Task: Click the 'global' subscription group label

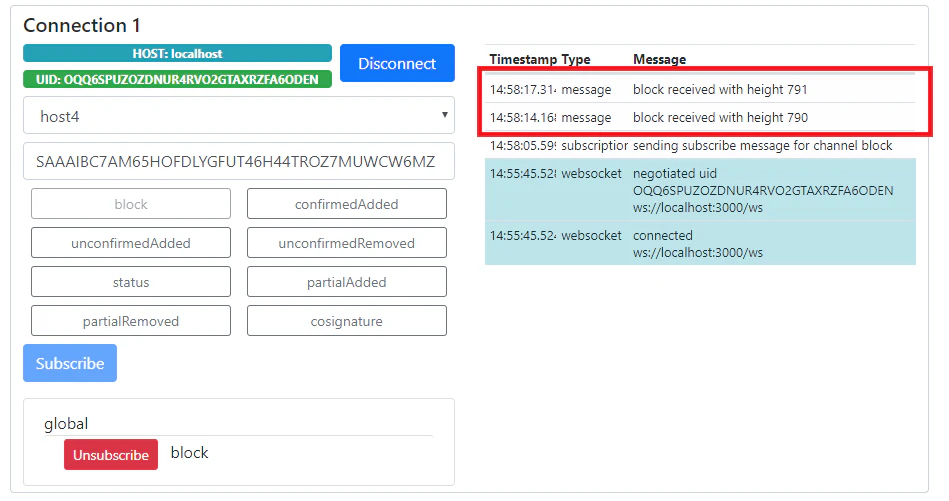Action: pyautogui.click(x=66, y=424)
